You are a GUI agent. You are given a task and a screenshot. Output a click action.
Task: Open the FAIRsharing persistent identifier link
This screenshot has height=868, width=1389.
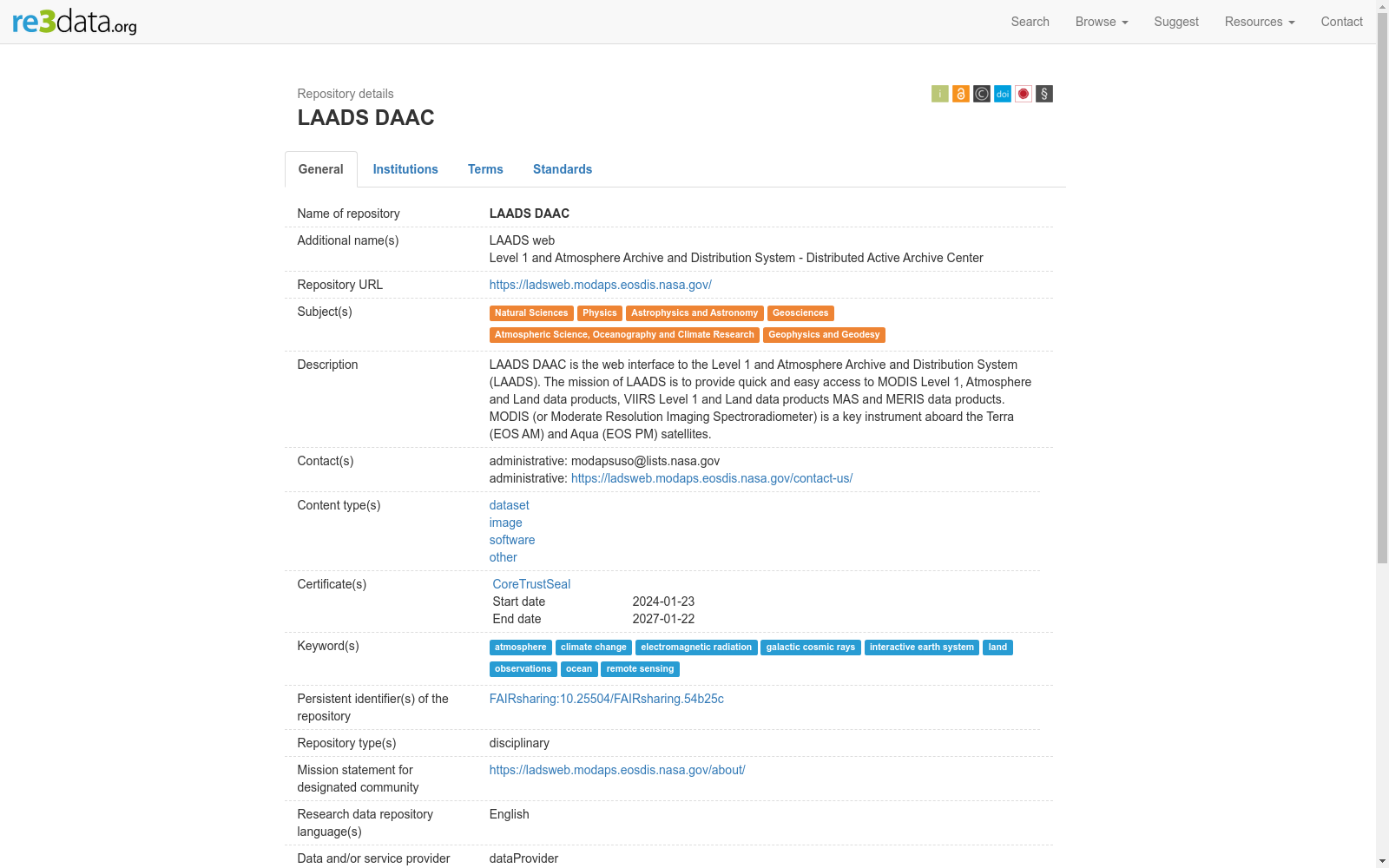tap(607, 699)
